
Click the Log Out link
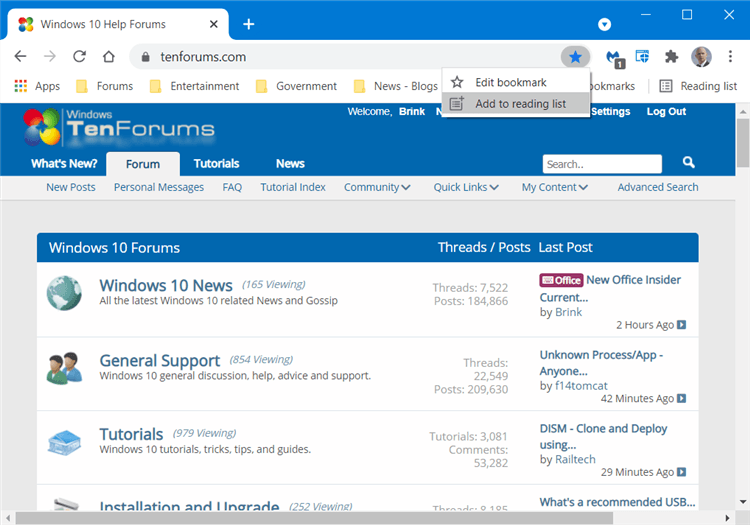click(666, 111)
